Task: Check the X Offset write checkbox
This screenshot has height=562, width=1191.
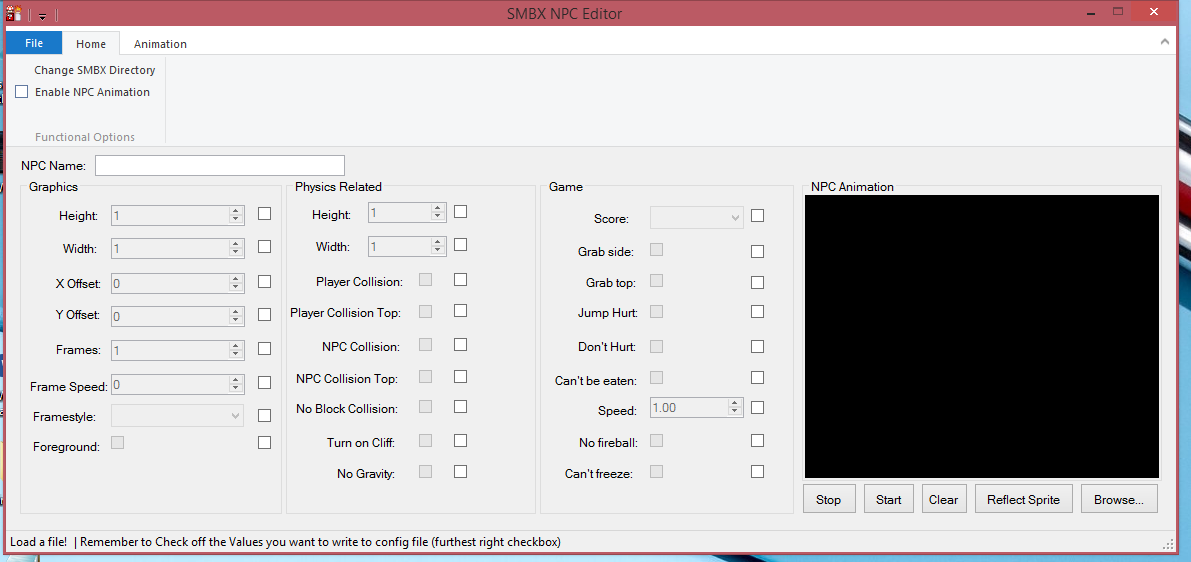Action: point(264,282)
